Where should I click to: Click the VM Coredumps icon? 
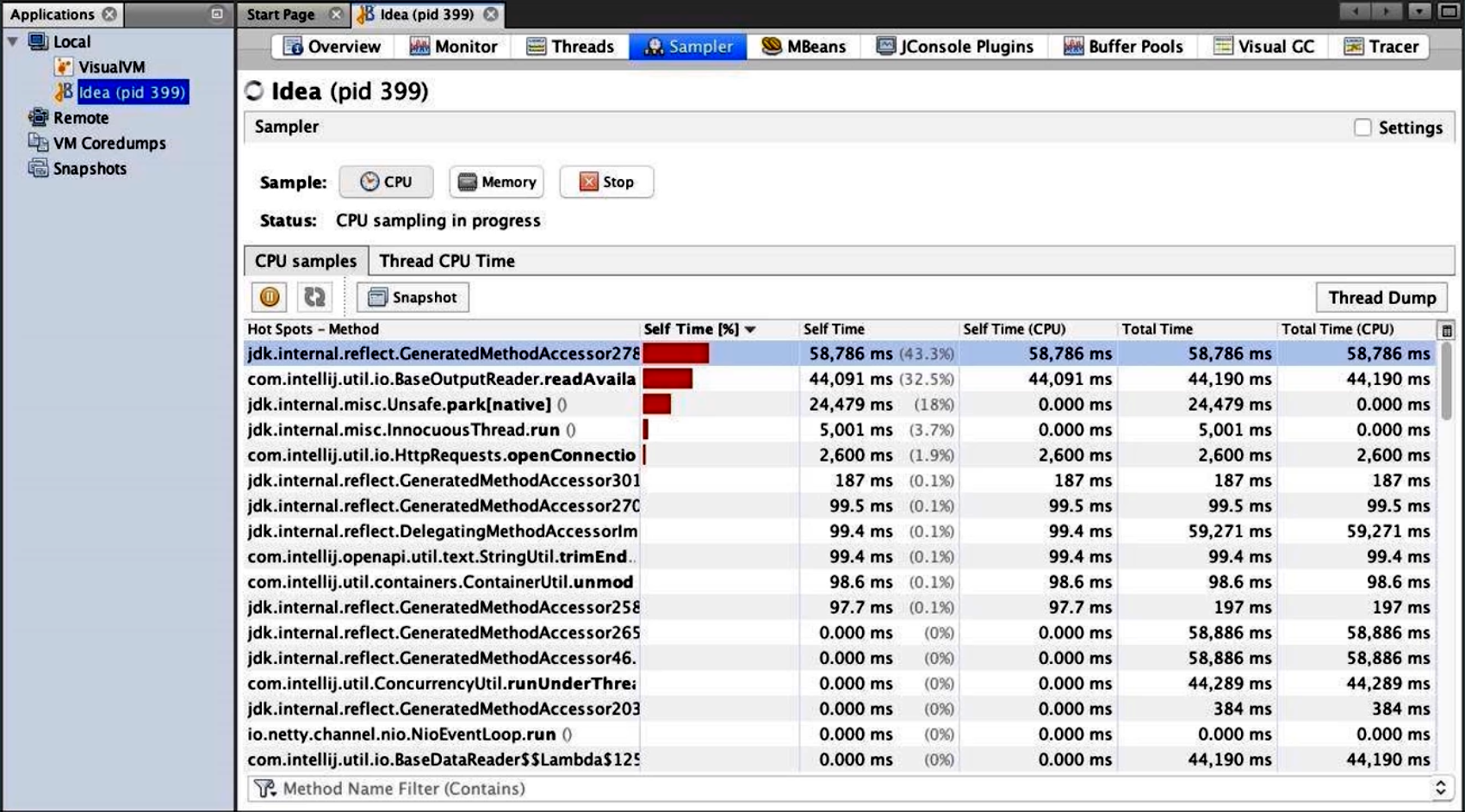38,143
